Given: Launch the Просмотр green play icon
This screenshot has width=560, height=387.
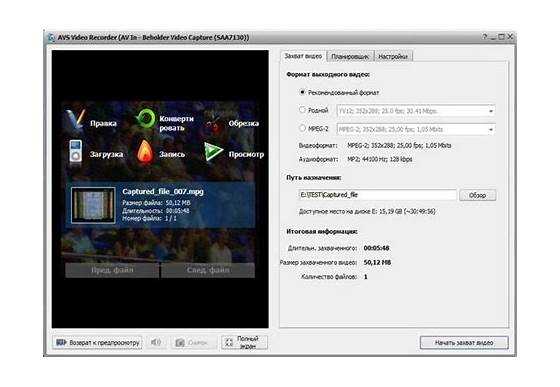Looking at the screenshot, I should [214, 152].
